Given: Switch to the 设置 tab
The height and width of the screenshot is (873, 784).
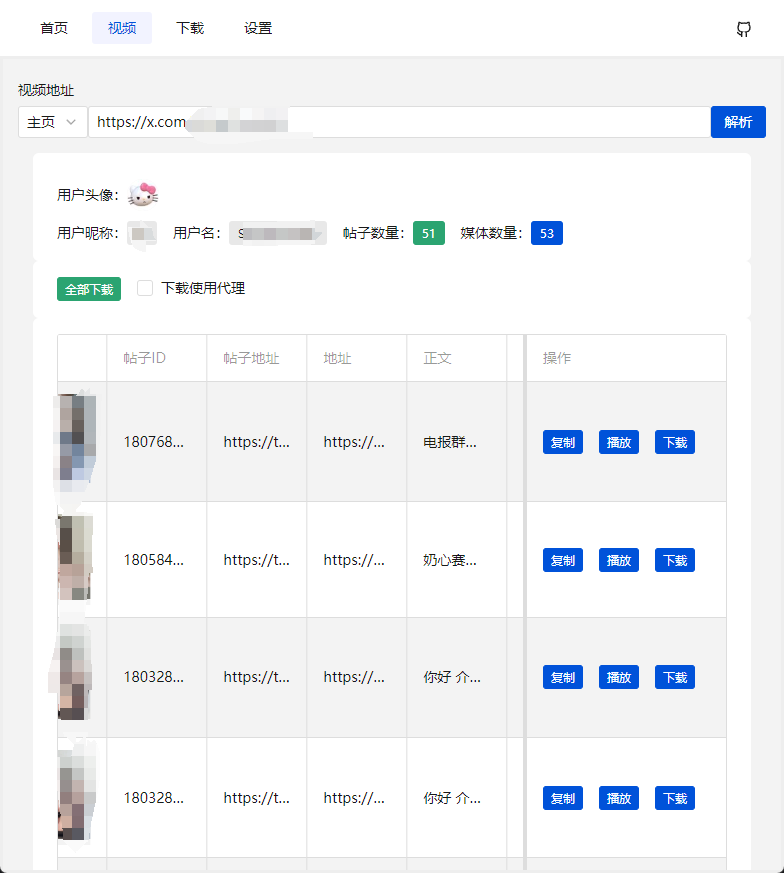Looking at the screenshot, I should [x=258, y=28].
